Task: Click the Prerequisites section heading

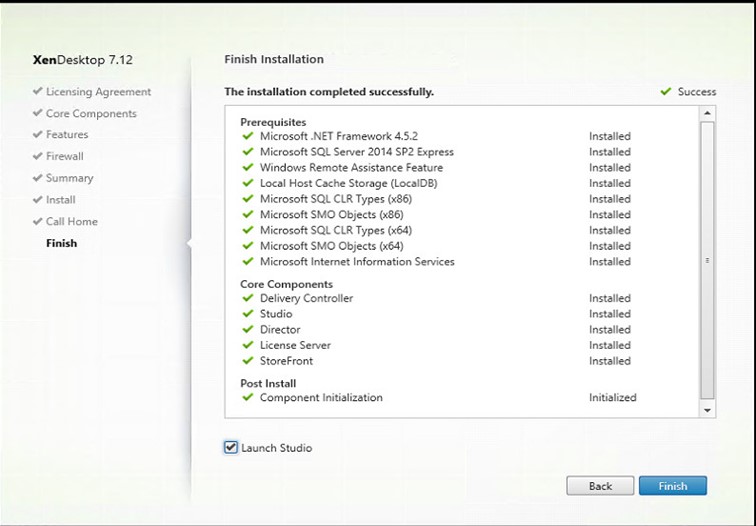Action: 273,122
